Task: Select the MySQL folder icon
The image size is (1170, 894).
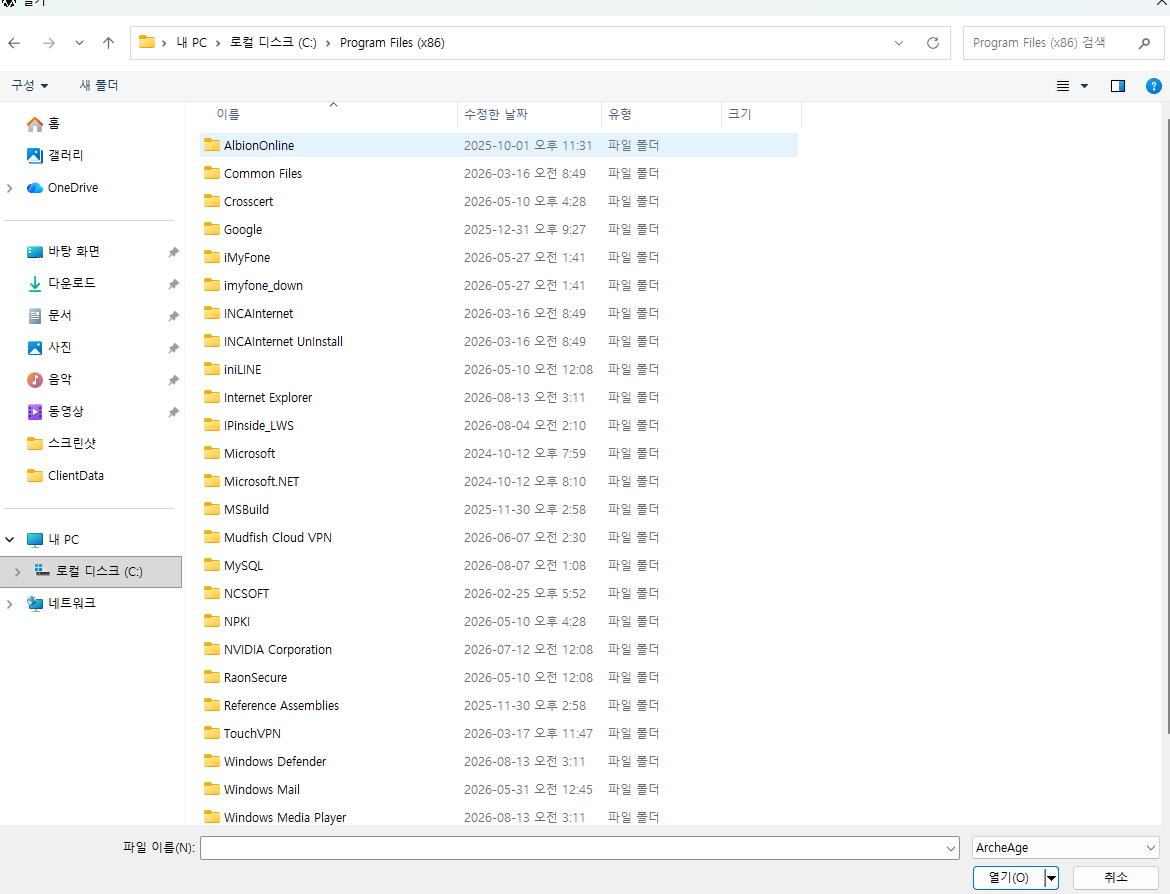Action: tap(212, 565)
